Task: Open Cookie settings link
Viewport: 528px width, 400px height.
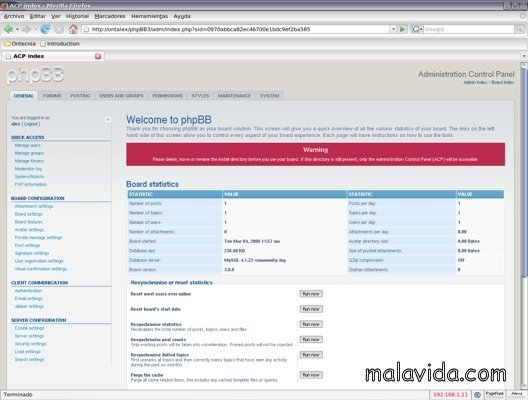Action: 29,328
